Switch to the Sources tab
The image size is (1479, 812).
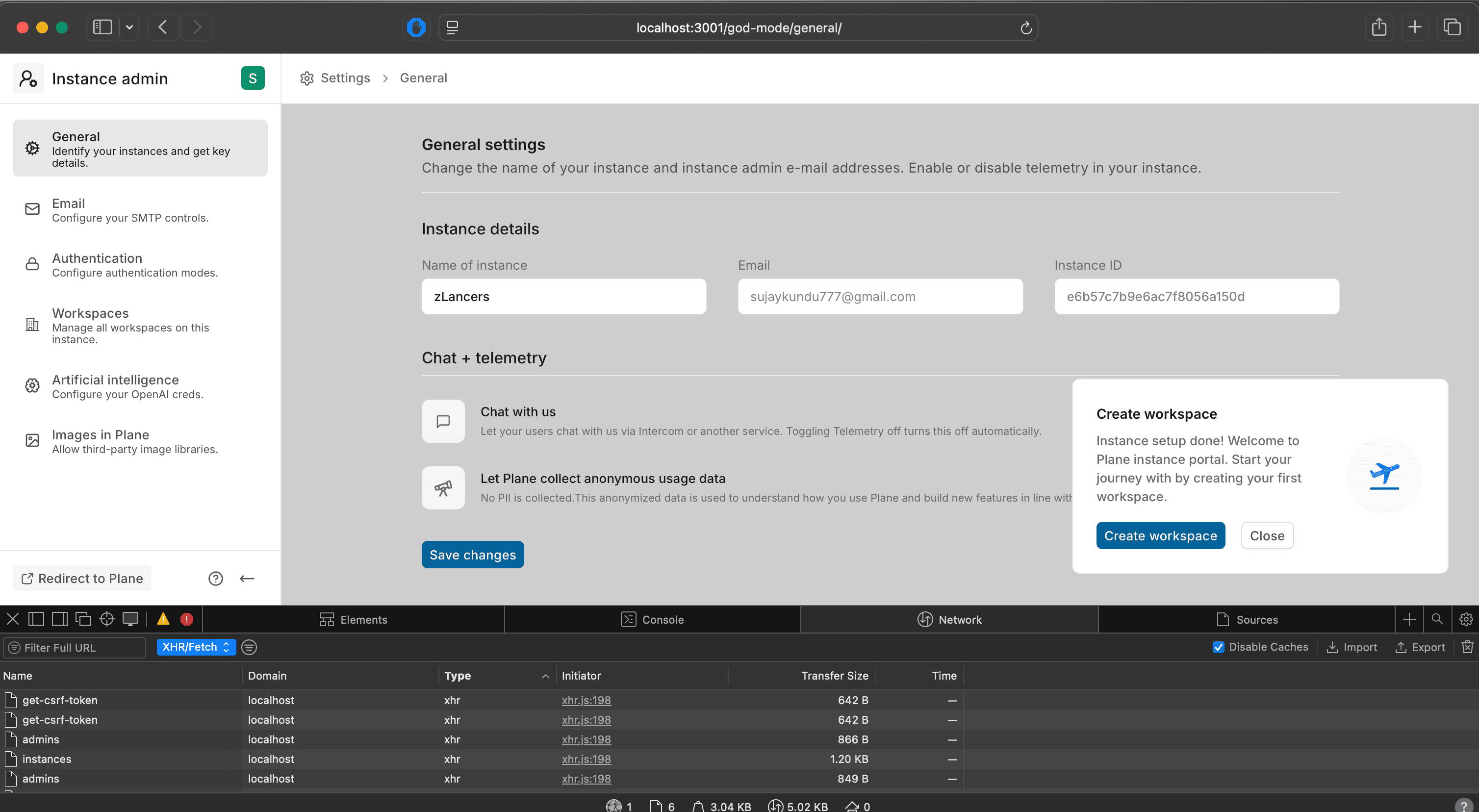point(1247,620)
